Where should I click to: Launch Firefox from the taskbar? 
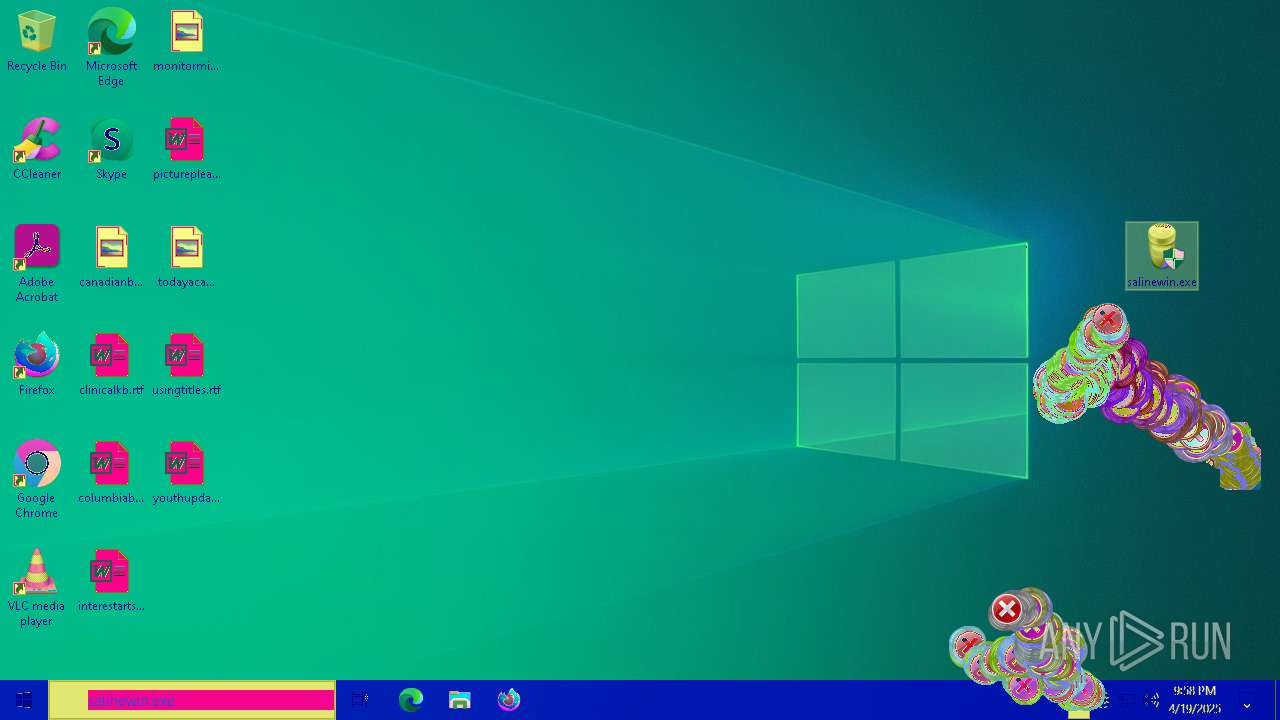[509, 700]
